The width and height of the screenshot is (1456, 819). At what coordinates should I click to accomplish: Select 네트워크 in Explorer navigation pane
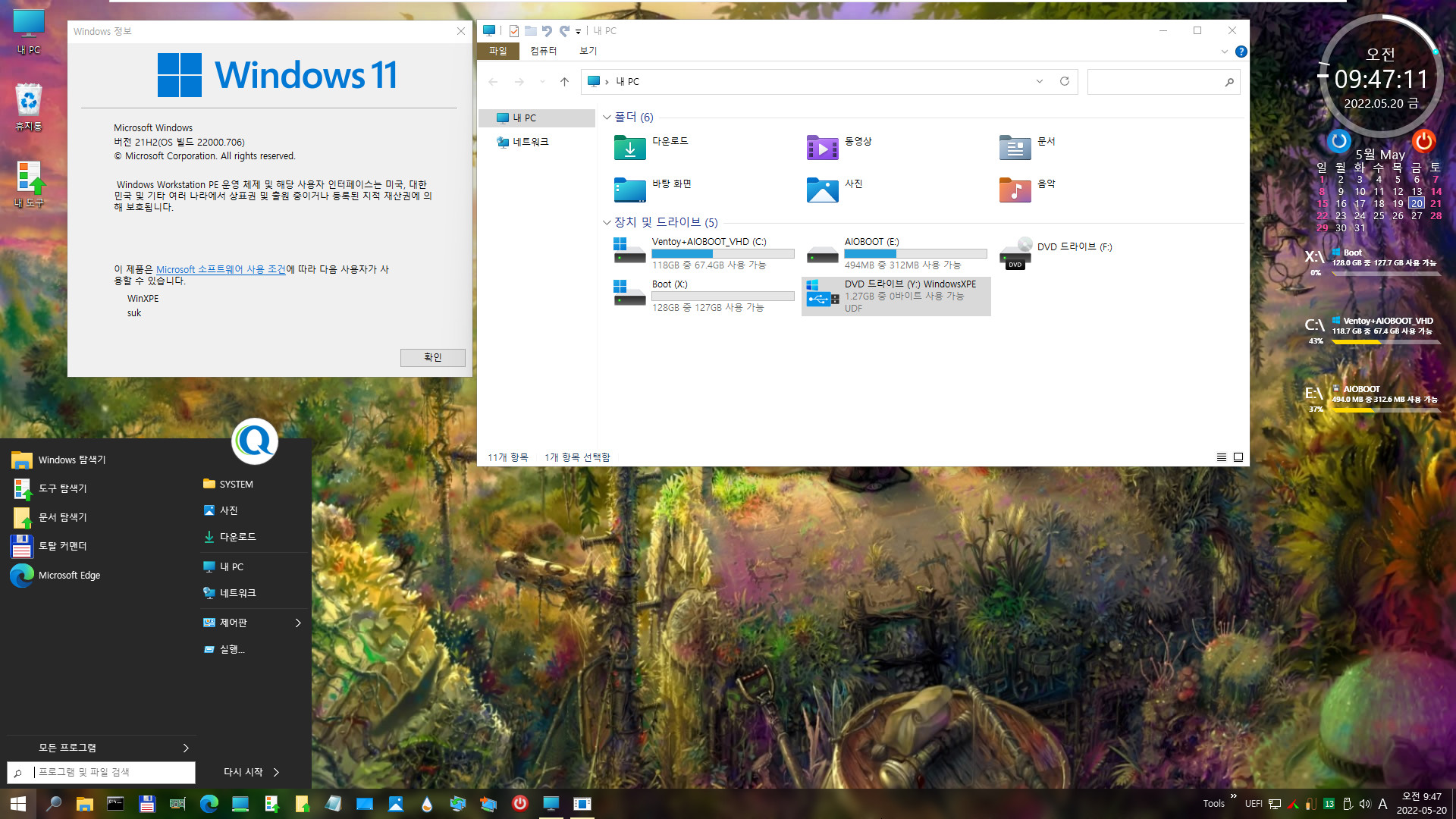point(522,142)
